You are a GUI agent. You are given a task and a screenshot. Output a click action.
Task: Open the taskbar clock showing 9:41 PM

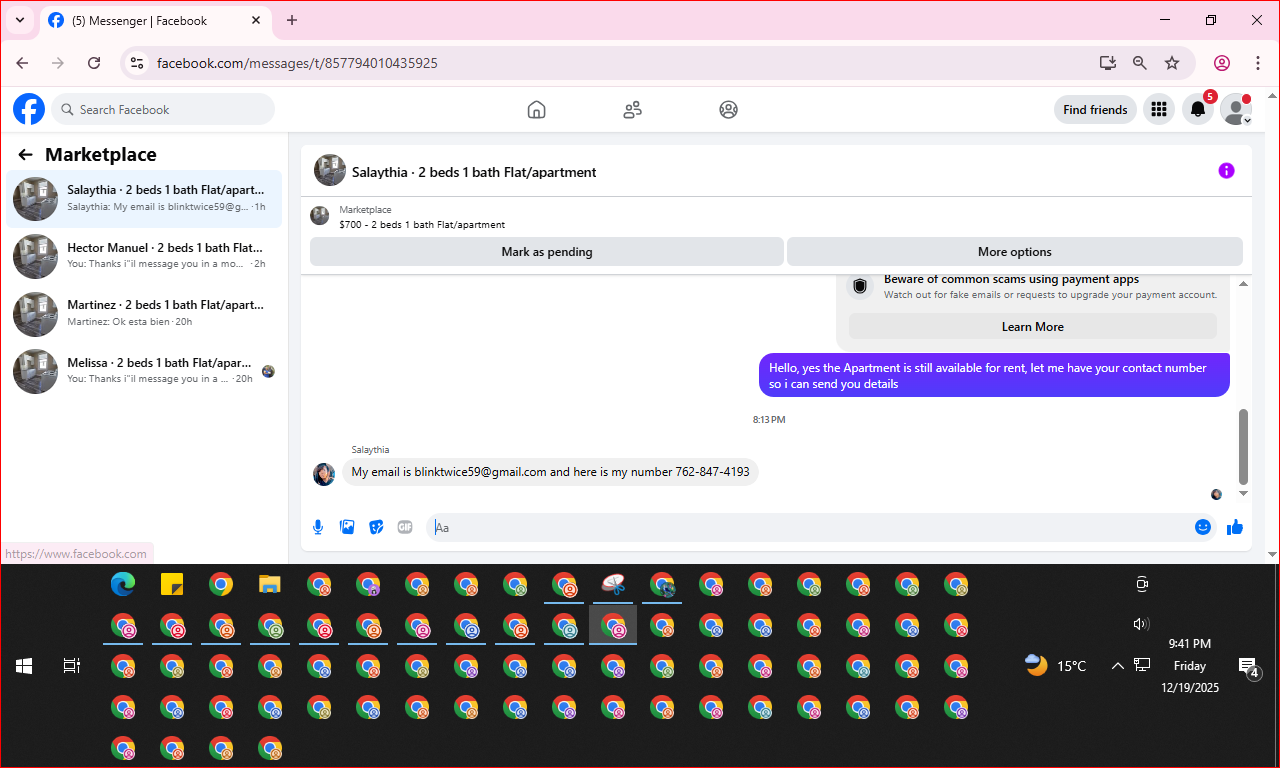(1190, 666)
